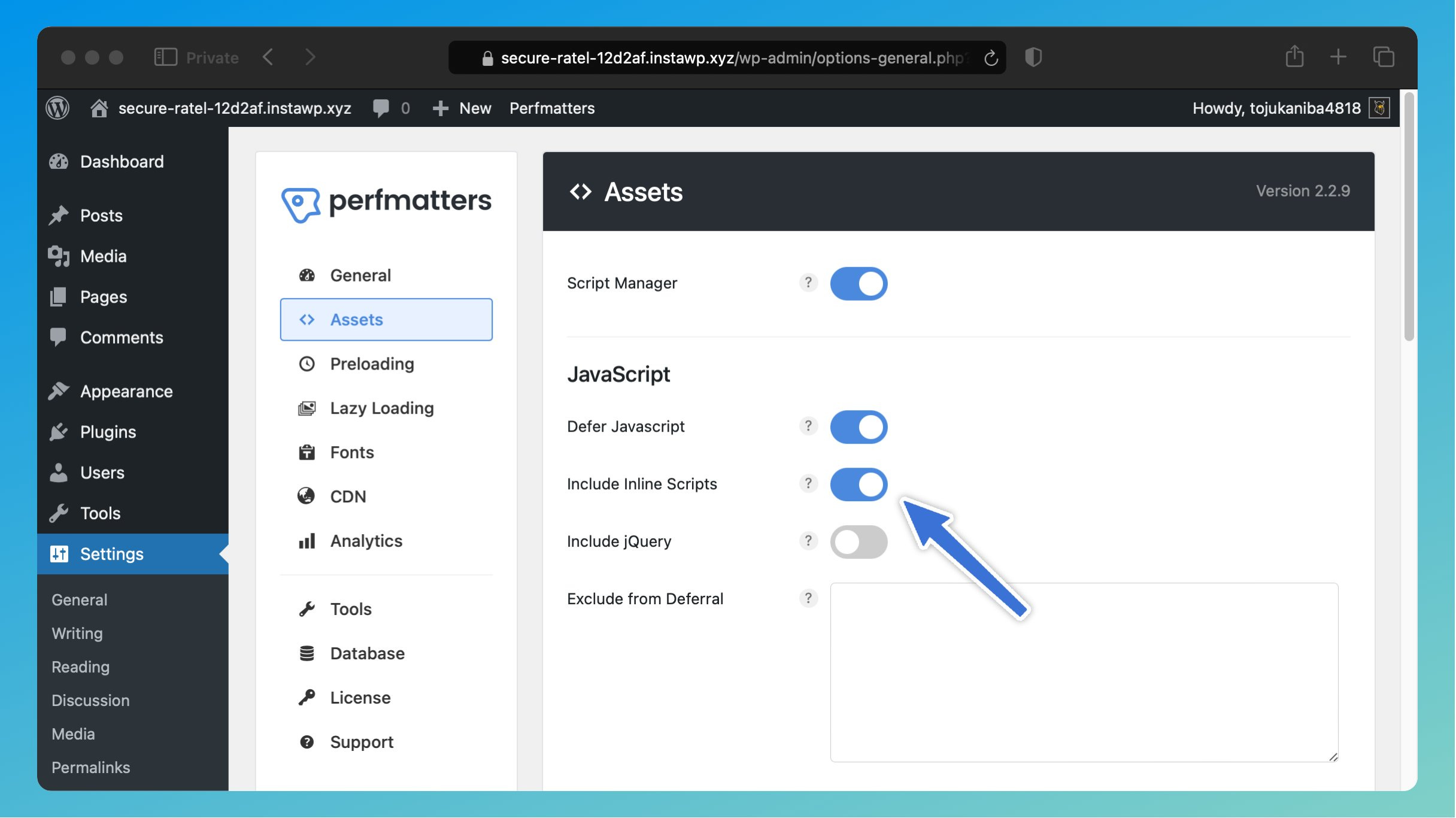1456x818 pixels.
Task: Open Reading settings submenu link
Action: tap(80, 667)
